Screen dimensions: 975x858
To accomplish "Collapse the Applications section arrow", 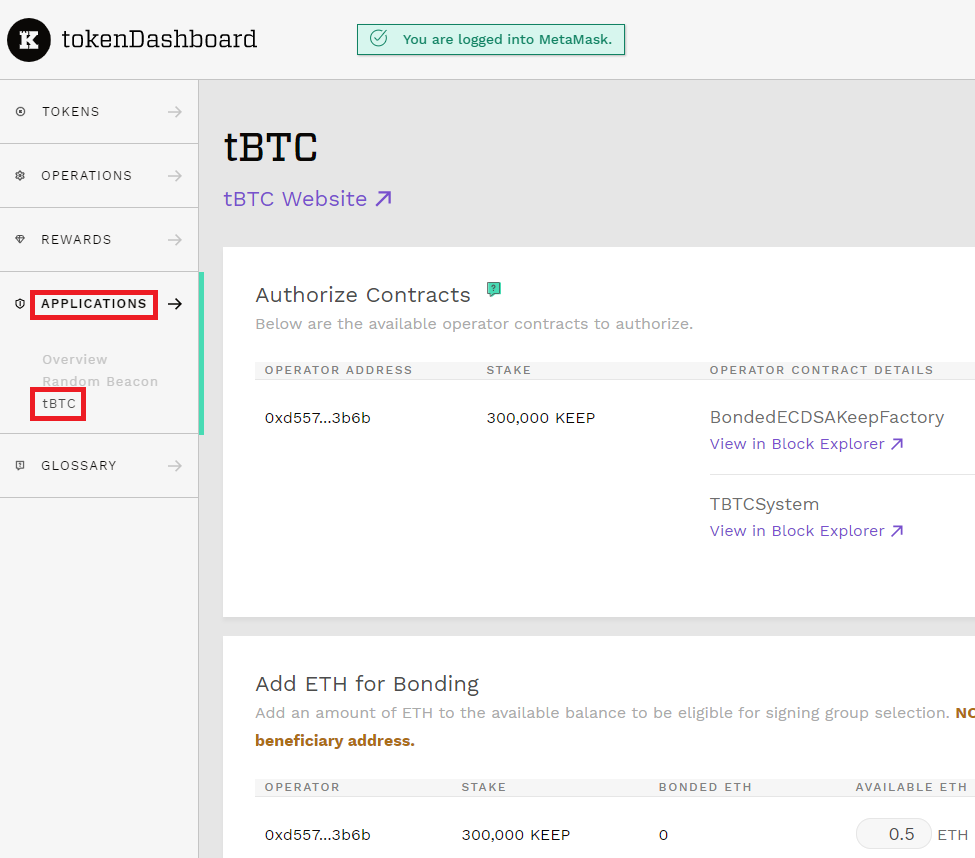I will coord(175,304).
